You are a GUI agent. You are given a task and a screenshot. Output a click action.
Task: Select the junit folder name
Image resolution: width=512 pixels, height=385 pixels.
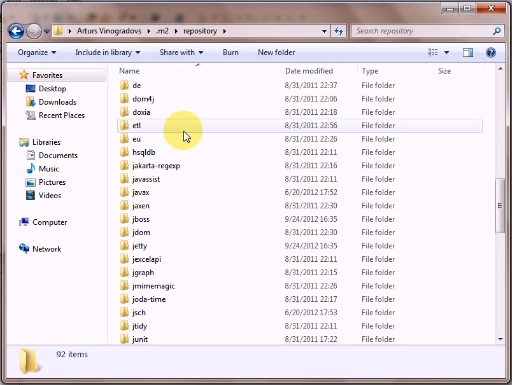[x=140, y=339]
